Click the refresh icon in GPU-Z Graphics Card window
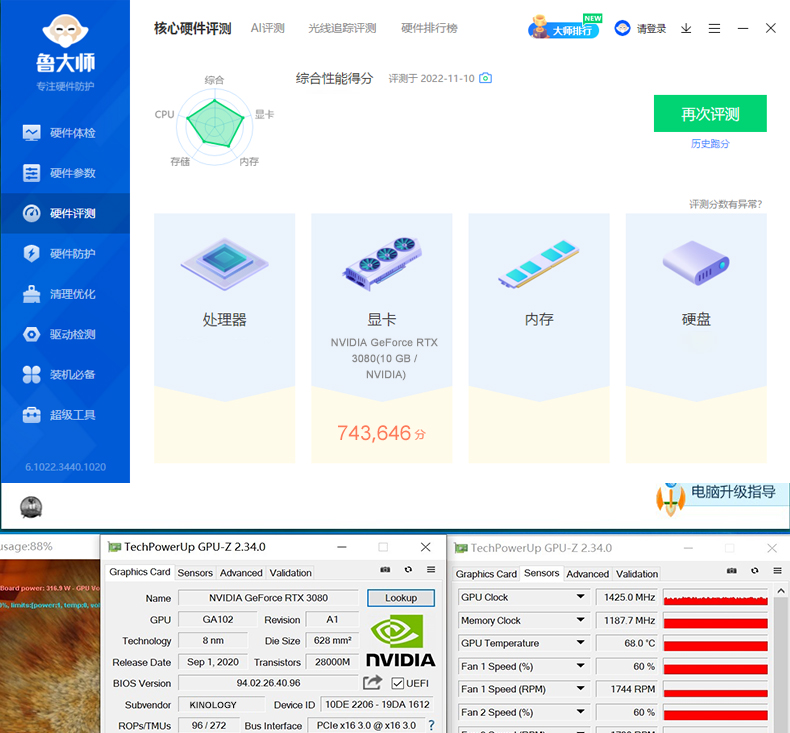The image size is (790, 733). [x=408, y=569]
